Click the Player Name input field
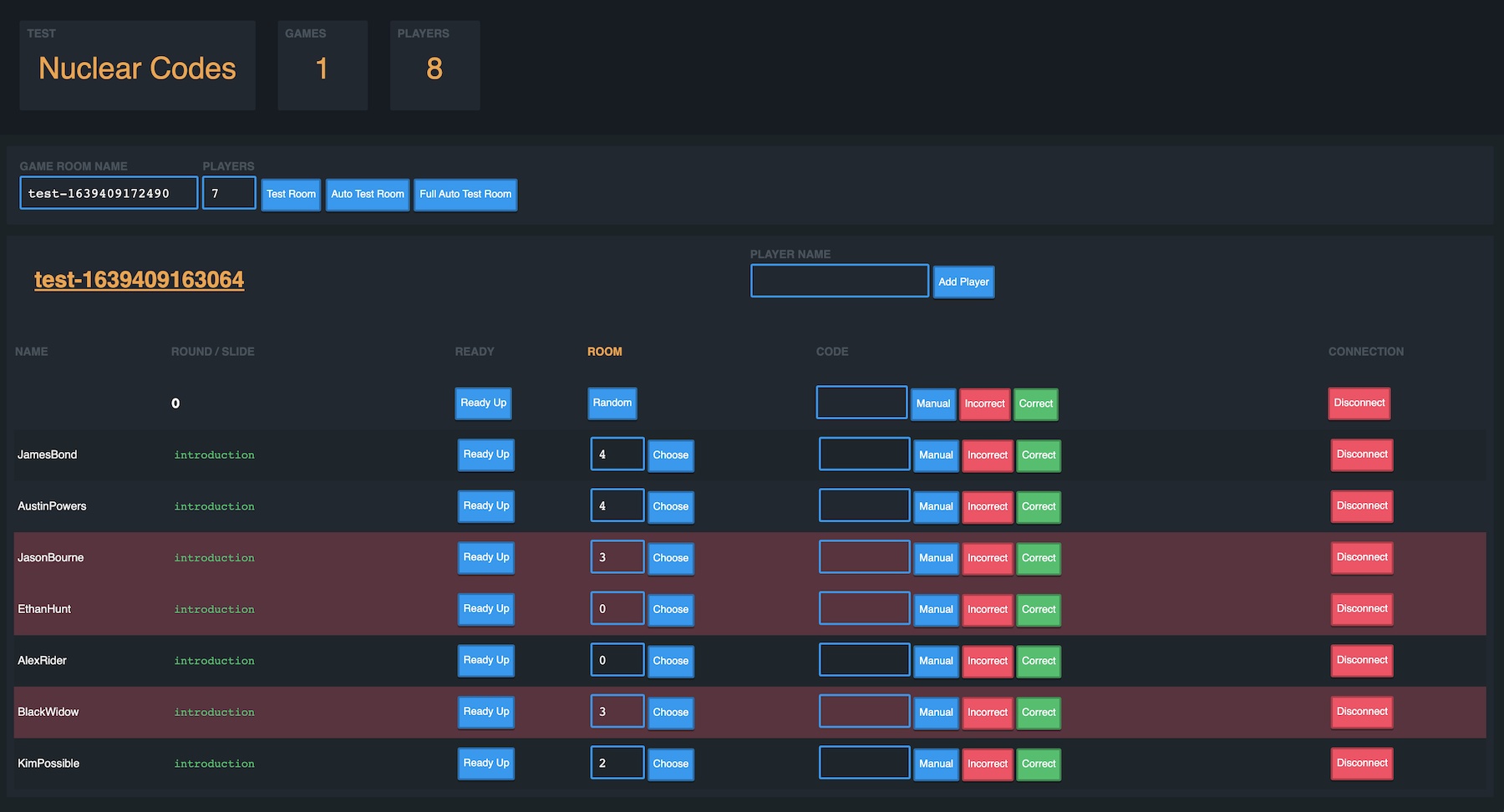This screenshot has height=812, width=1504. 839,280
